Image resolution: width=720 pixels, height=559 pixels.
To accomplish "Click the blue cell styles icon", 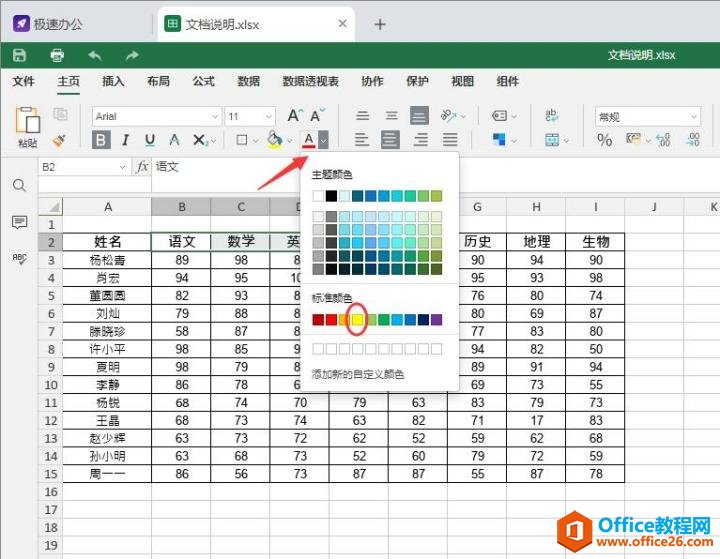I will tap(499, 140).
